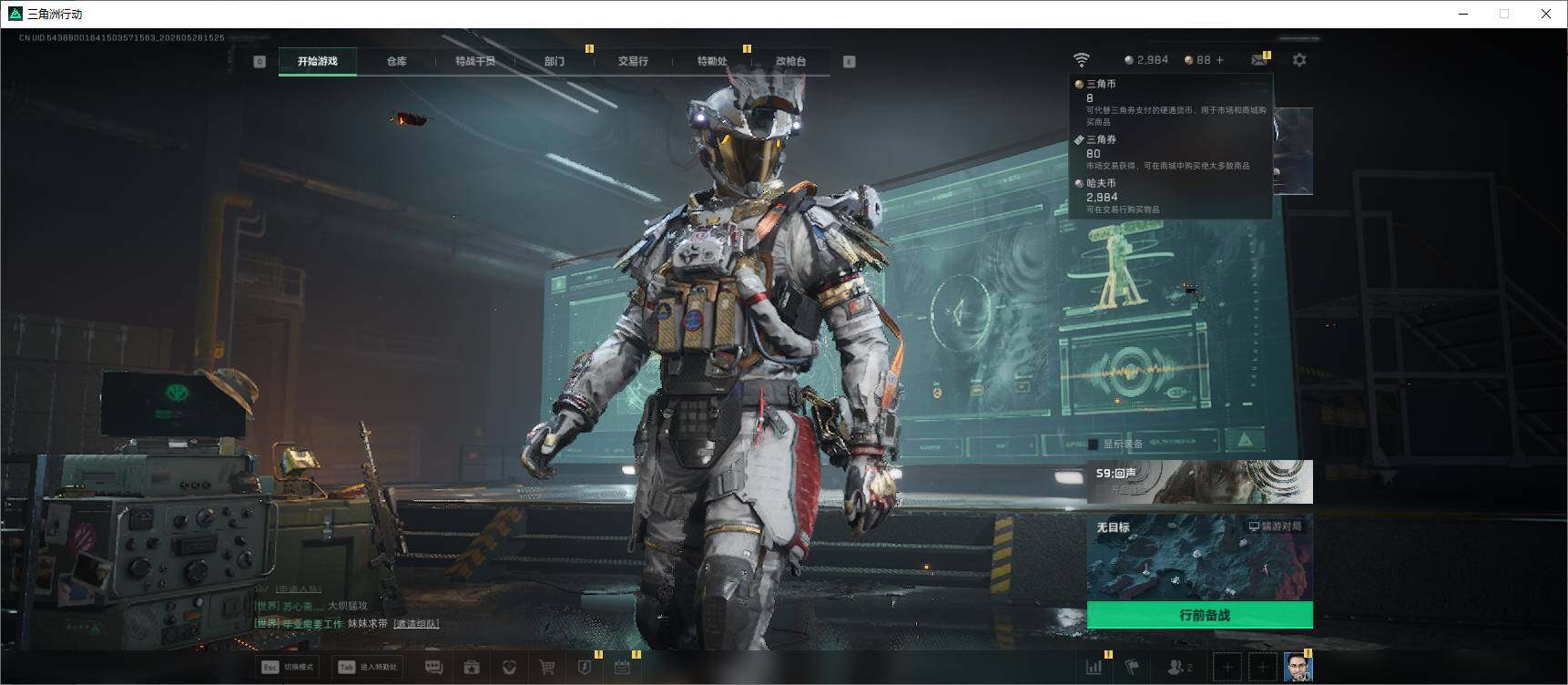Minimize the 三角洲行动 window

(x=1463, y=14)
